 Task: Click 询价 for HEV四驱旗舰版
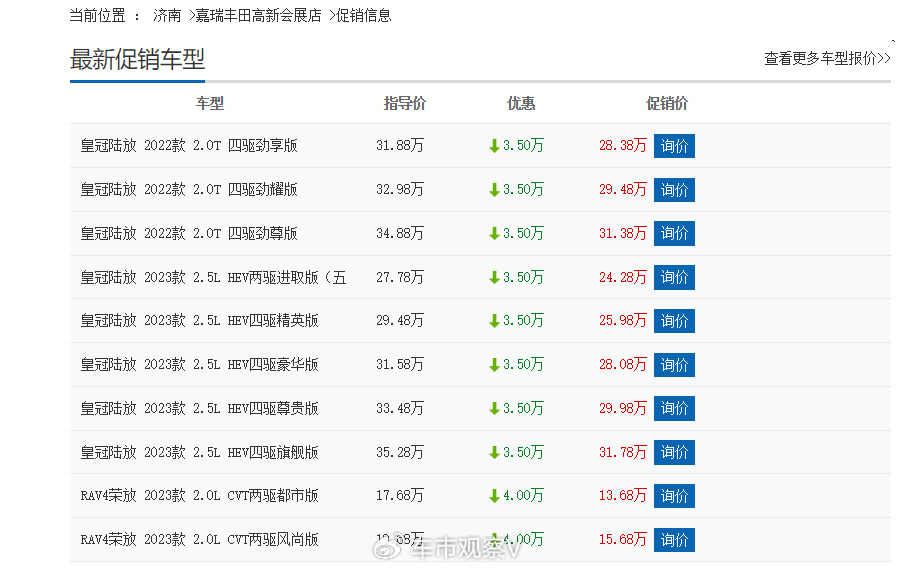click(x=674, y=452)
